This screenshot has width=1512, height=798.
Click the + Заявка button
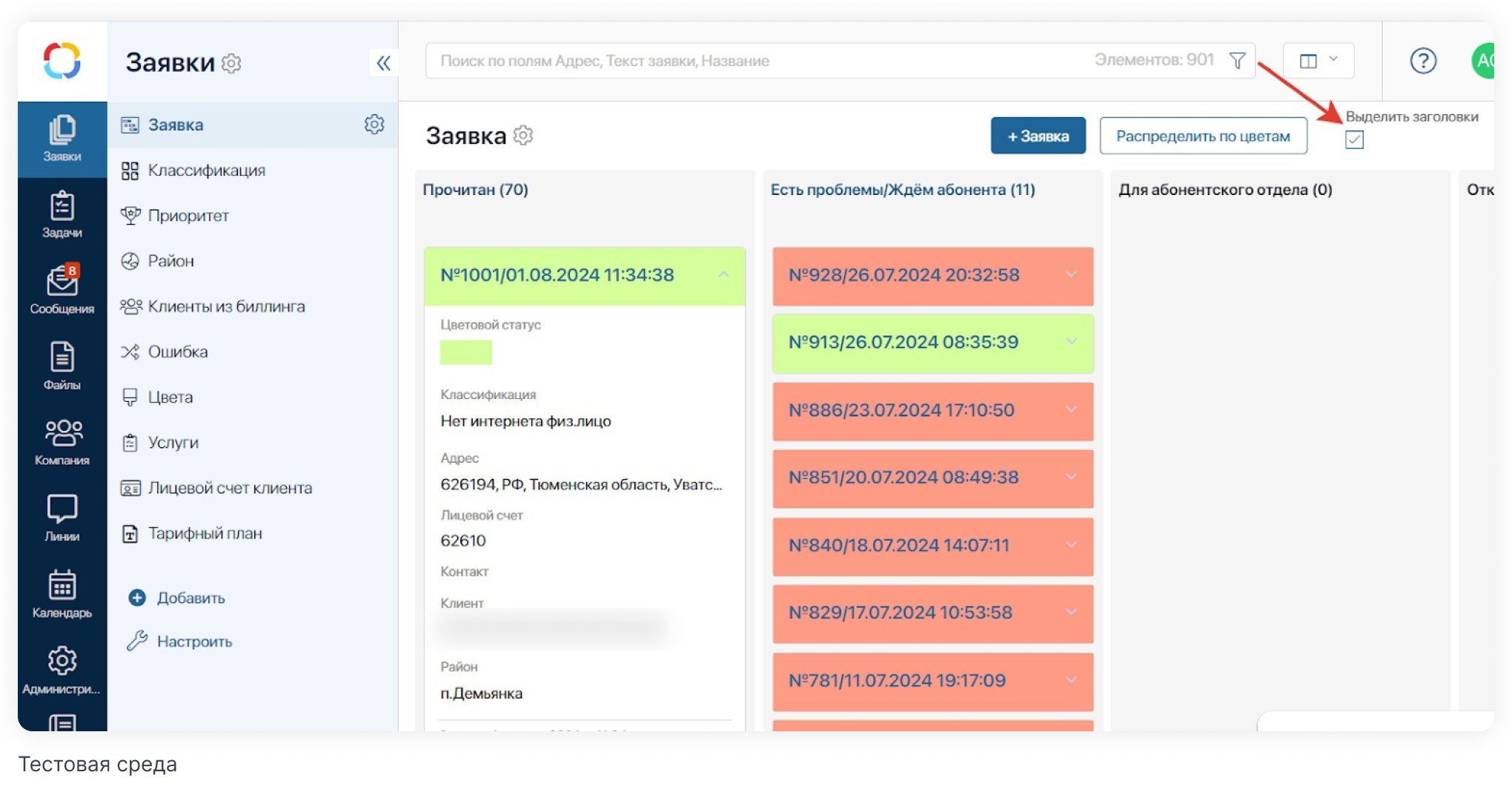click(1038, 136)
